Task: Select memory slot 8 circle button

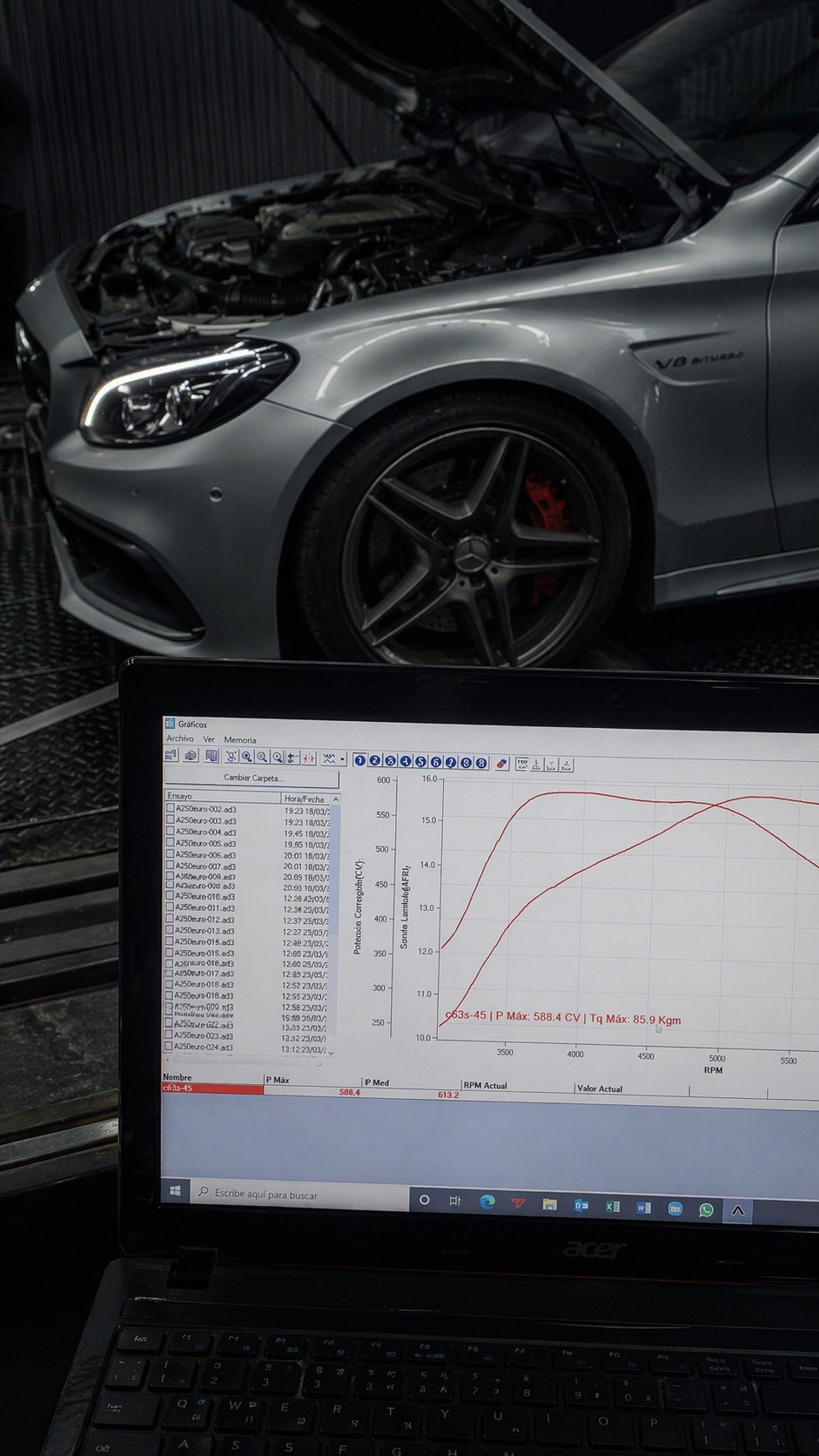Action: [x=467, y=763]
